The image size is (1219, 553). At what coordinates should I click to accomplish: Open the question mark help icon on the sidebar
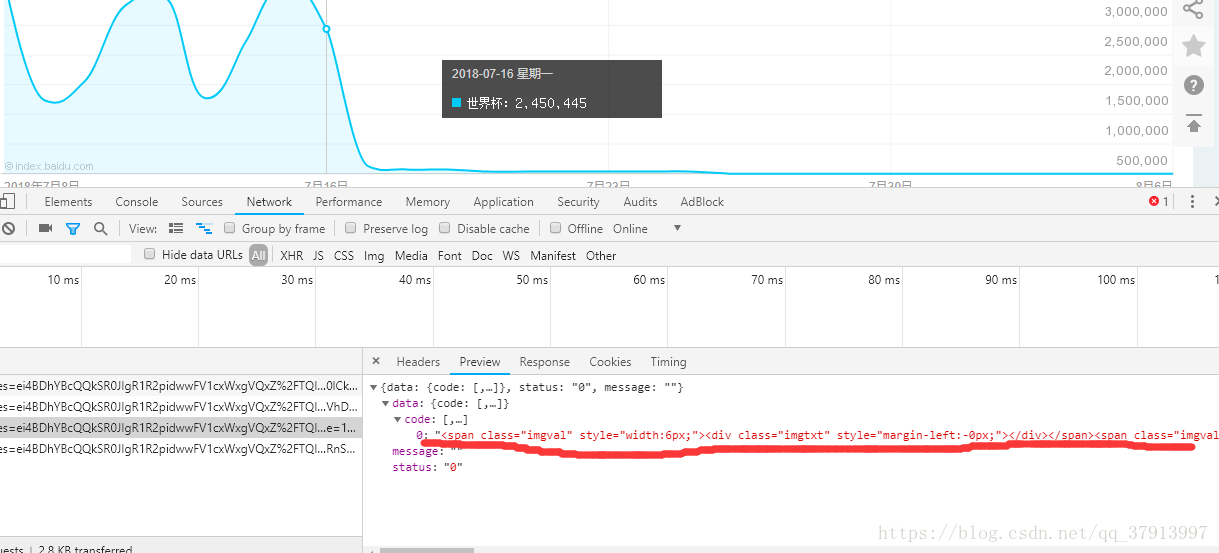pos(1193,85)
